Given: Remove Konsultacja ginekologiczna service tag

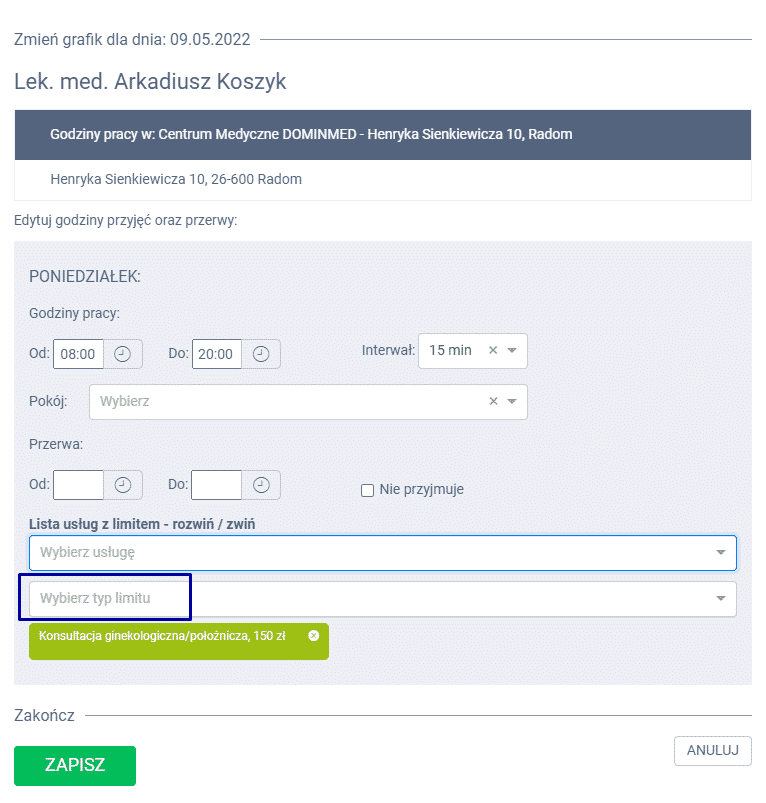Looking at the screenshot, I should [x=314, y=636].
